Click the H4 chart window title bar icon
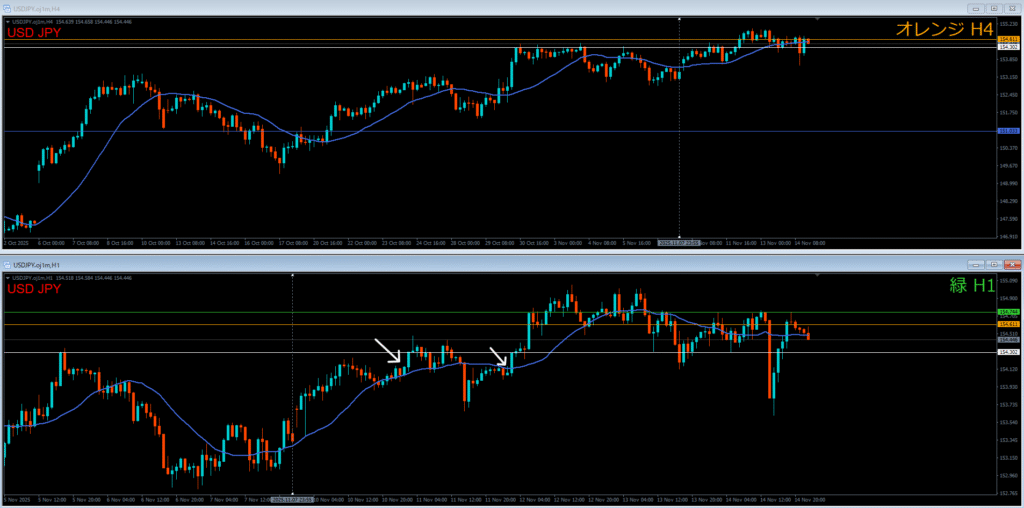The width and height of the screenshot is (1024, 508). coord(8,8)
